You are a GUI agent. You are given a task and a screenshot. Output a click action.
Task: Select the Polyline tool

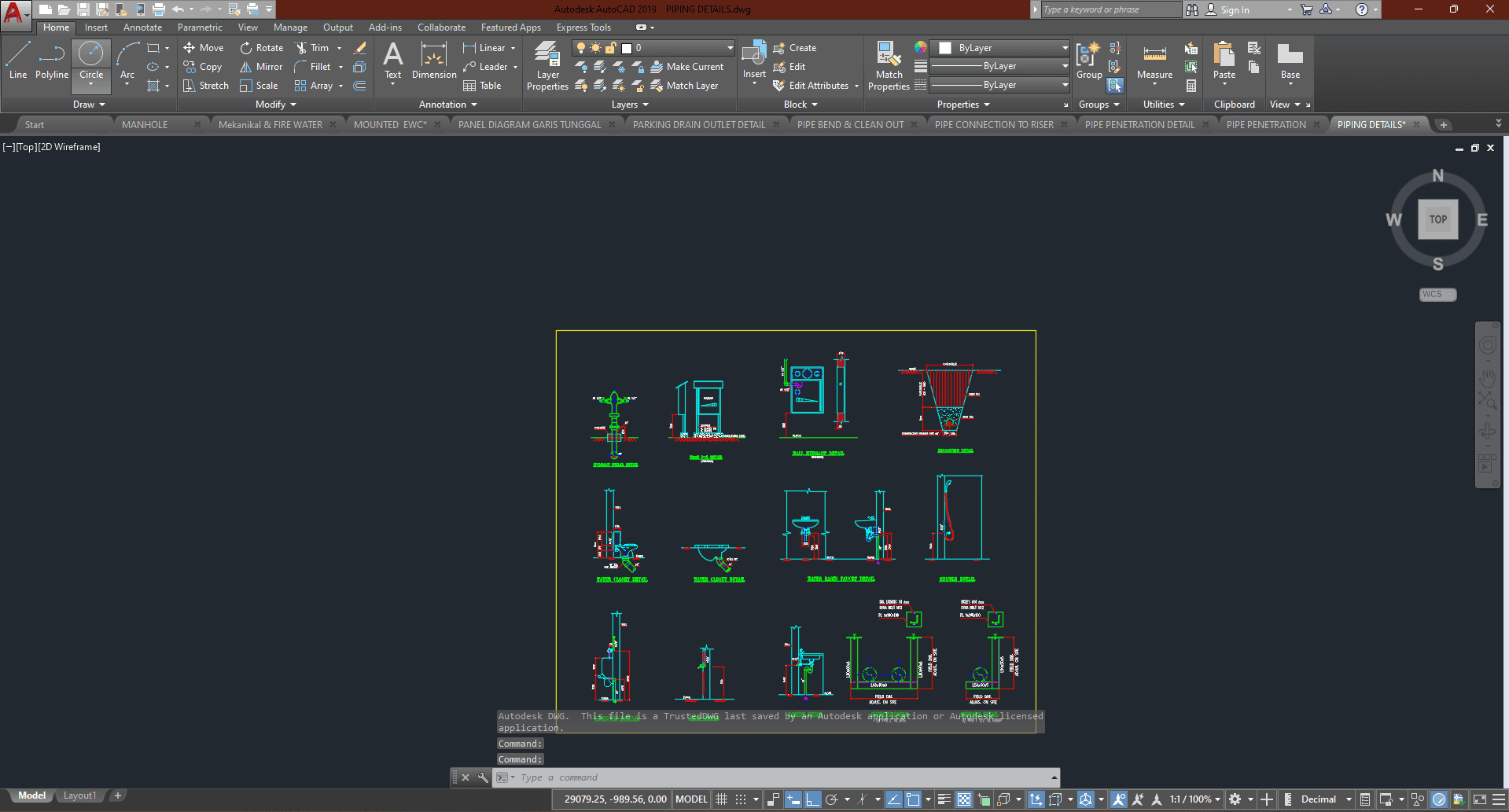(51, 60)
